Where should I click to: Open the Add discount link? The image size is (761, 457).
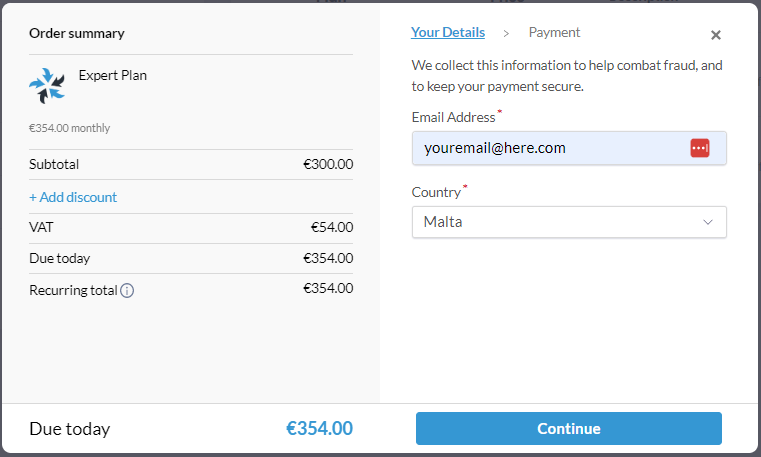click(73, 197)
